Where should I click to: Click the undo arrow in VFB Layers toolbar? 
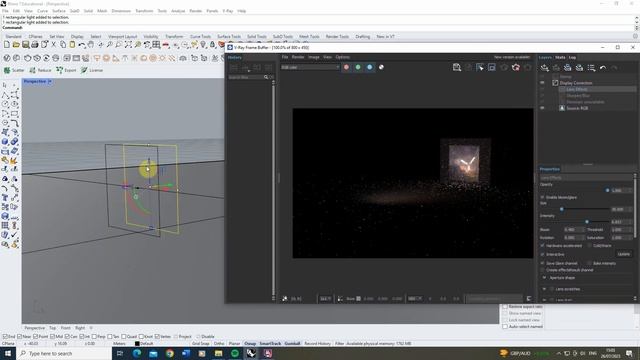[603, 68]
